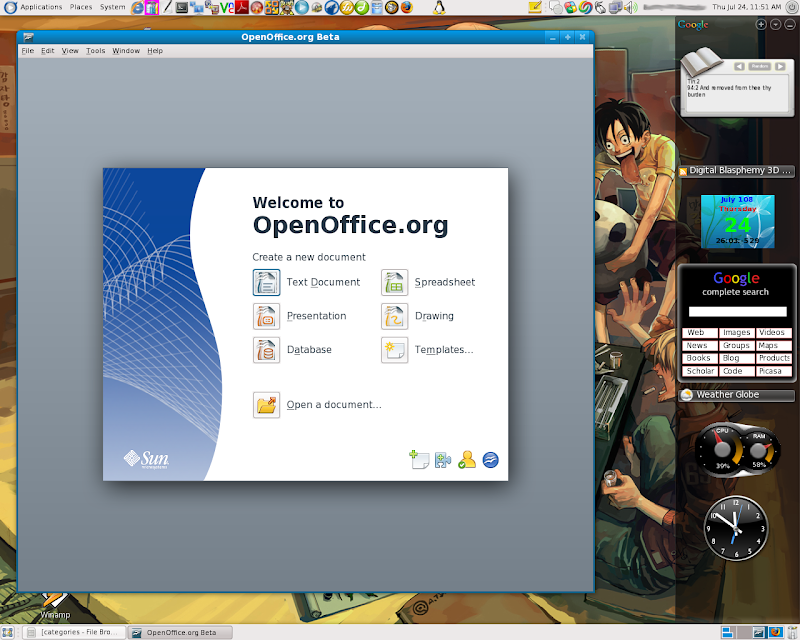The width and height of the screenshot is (800, 640).
Task: Select Videos in Google search gadget
Action: (773, 333)
